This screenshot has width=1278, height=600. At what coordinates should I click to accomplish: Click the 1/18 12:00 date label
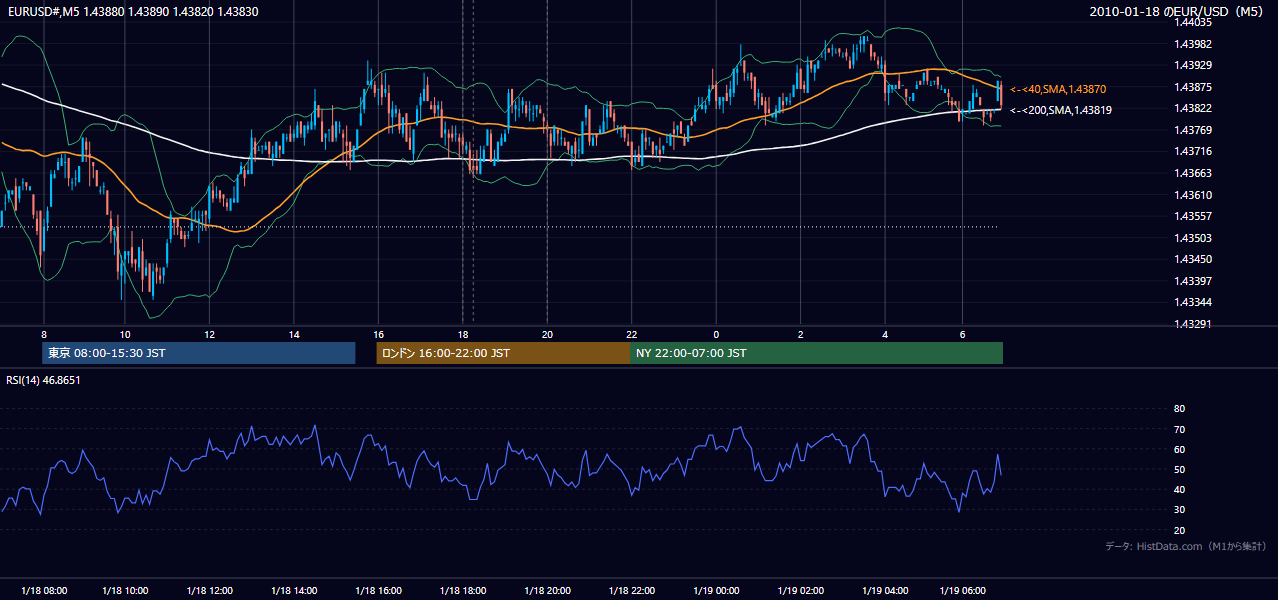click(211, 591)
